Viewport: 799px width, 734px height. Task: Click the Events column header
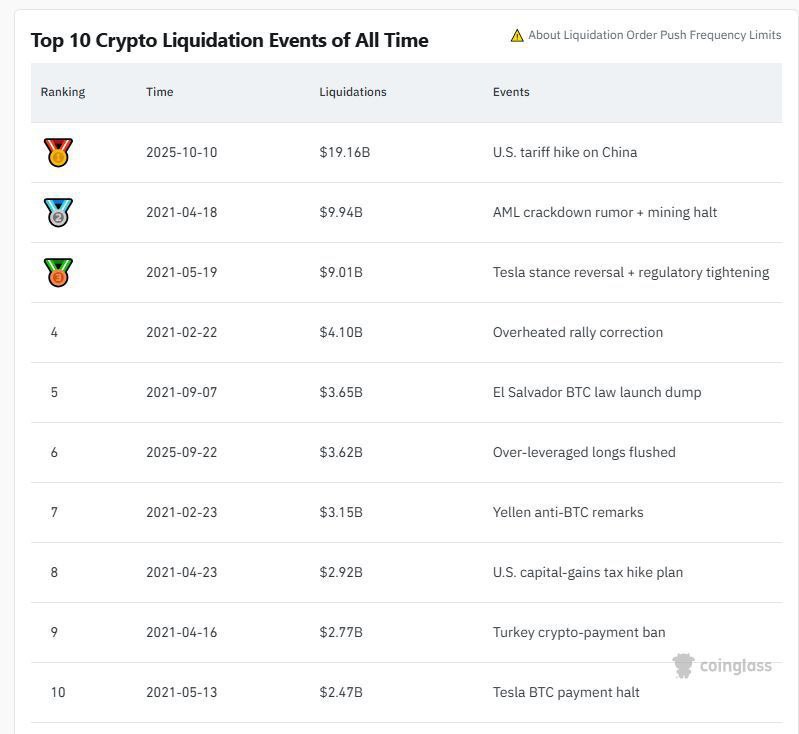(511, 92)
